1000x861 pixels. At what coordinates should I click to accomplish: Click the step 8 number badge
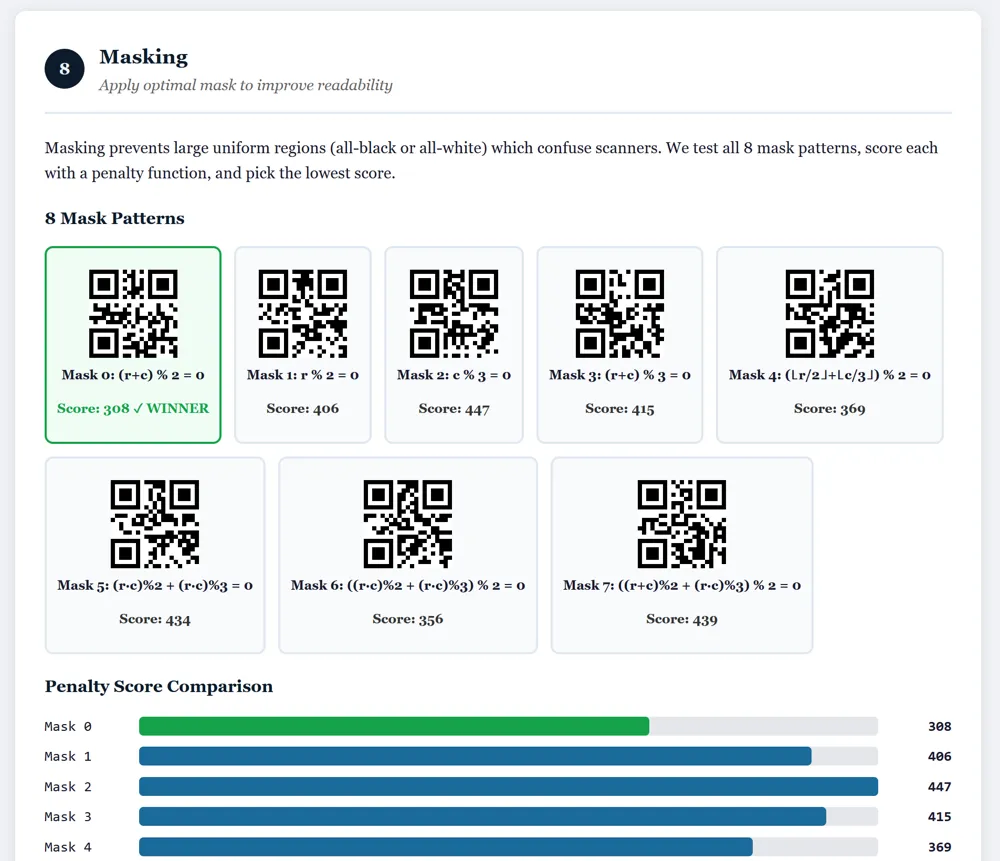pos(64,69)
